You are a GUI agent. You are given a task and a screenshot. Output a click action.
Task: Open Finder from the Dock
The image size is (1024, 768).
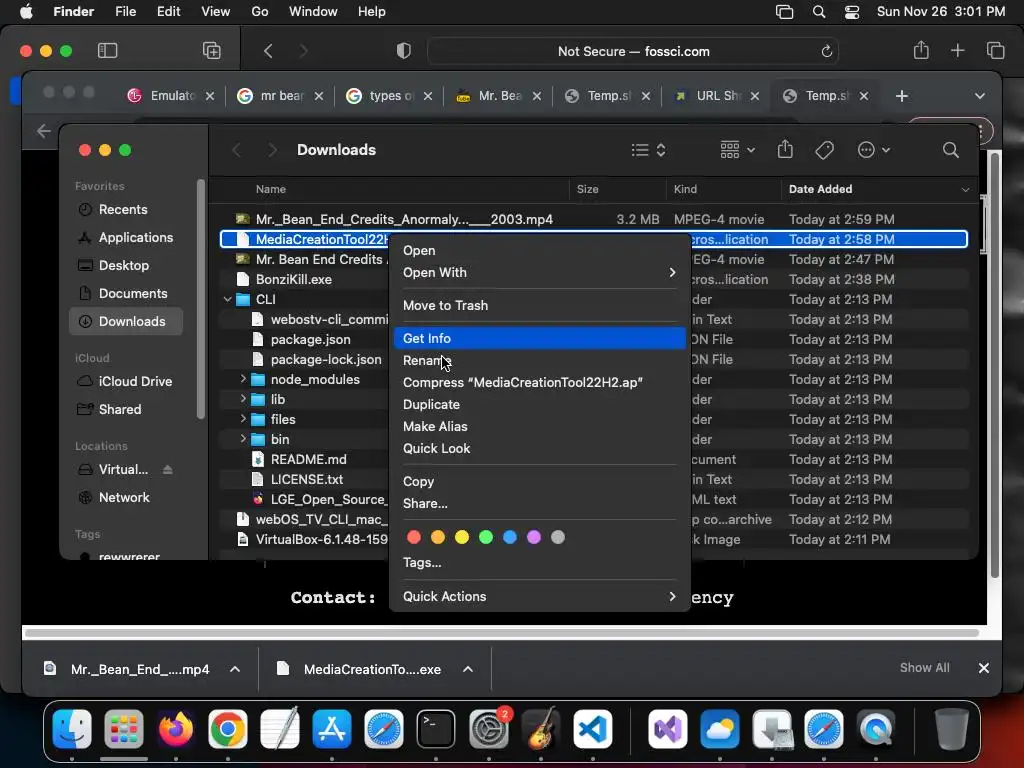pyautogui.click(x=72, y=728)
